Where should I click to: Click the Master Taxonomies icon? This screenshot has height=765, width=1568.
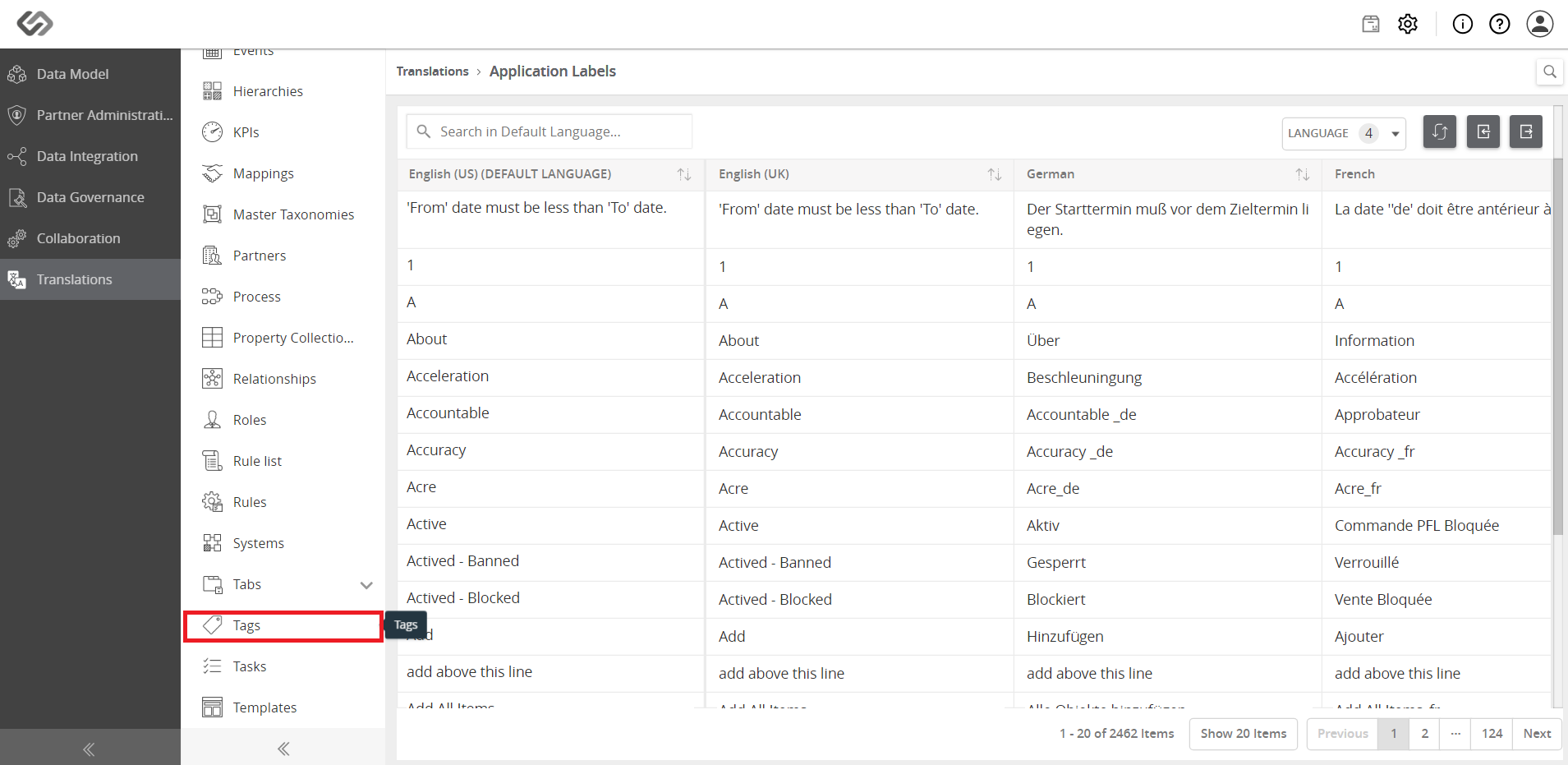pyautogui.click(x=212, y=214)
